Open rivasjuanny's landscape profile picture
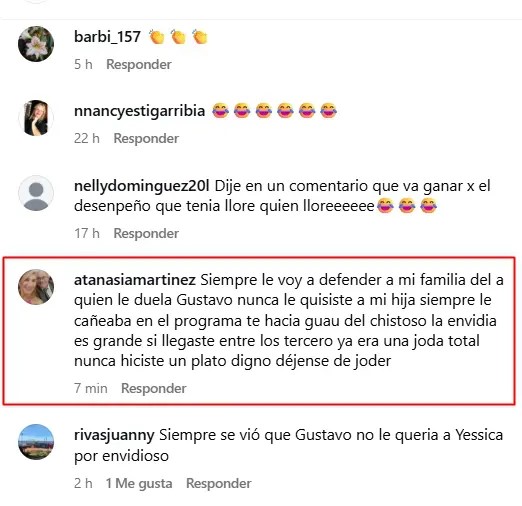 (x=36, y=442)
